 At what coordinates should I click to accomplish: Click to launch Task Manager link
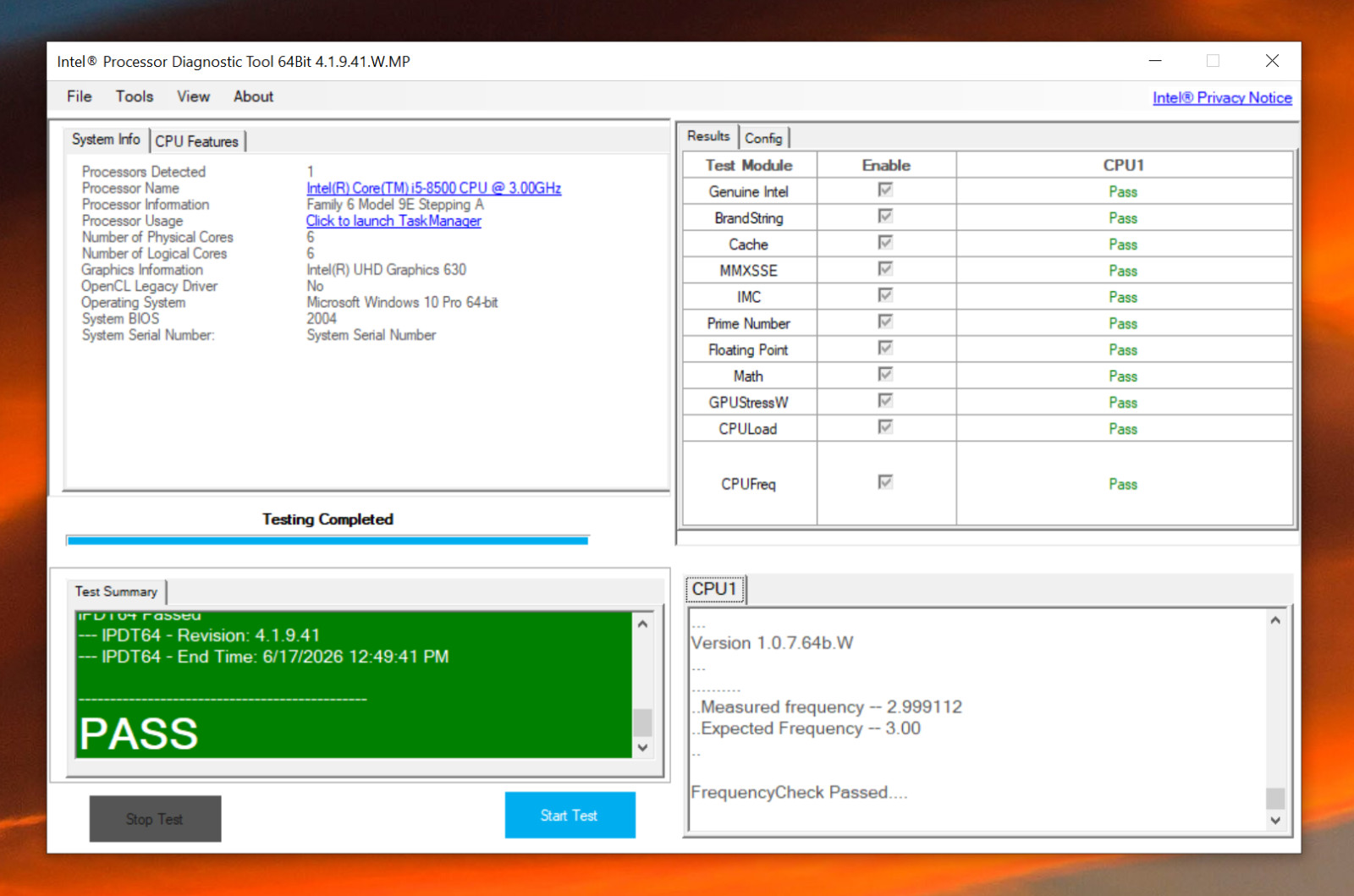point(394,221)
